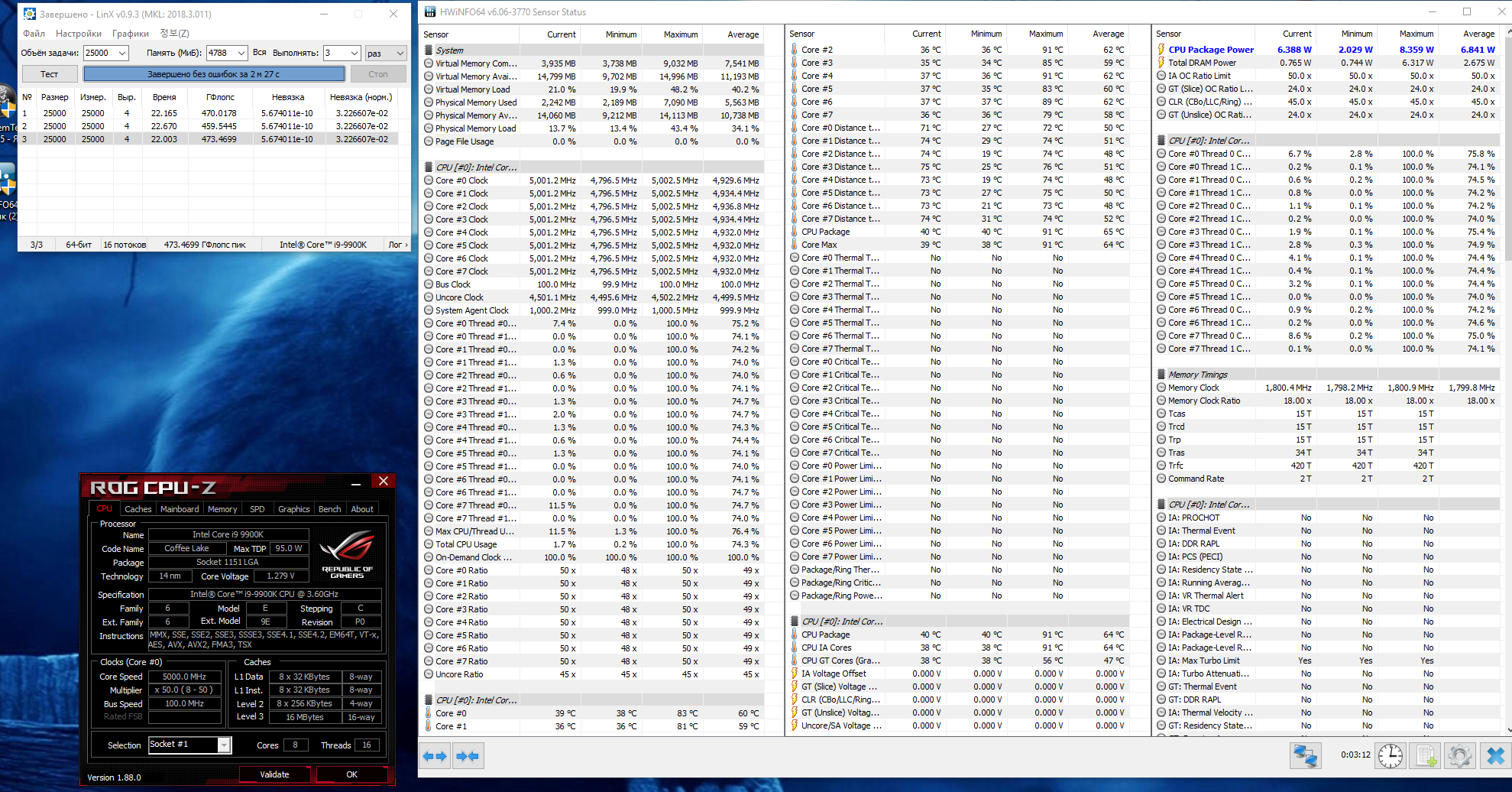Image resolution: width=1512 pixels, height=792 pixels.
Task: Click the LinX gear icon in title bar
Action: (30, 14)
